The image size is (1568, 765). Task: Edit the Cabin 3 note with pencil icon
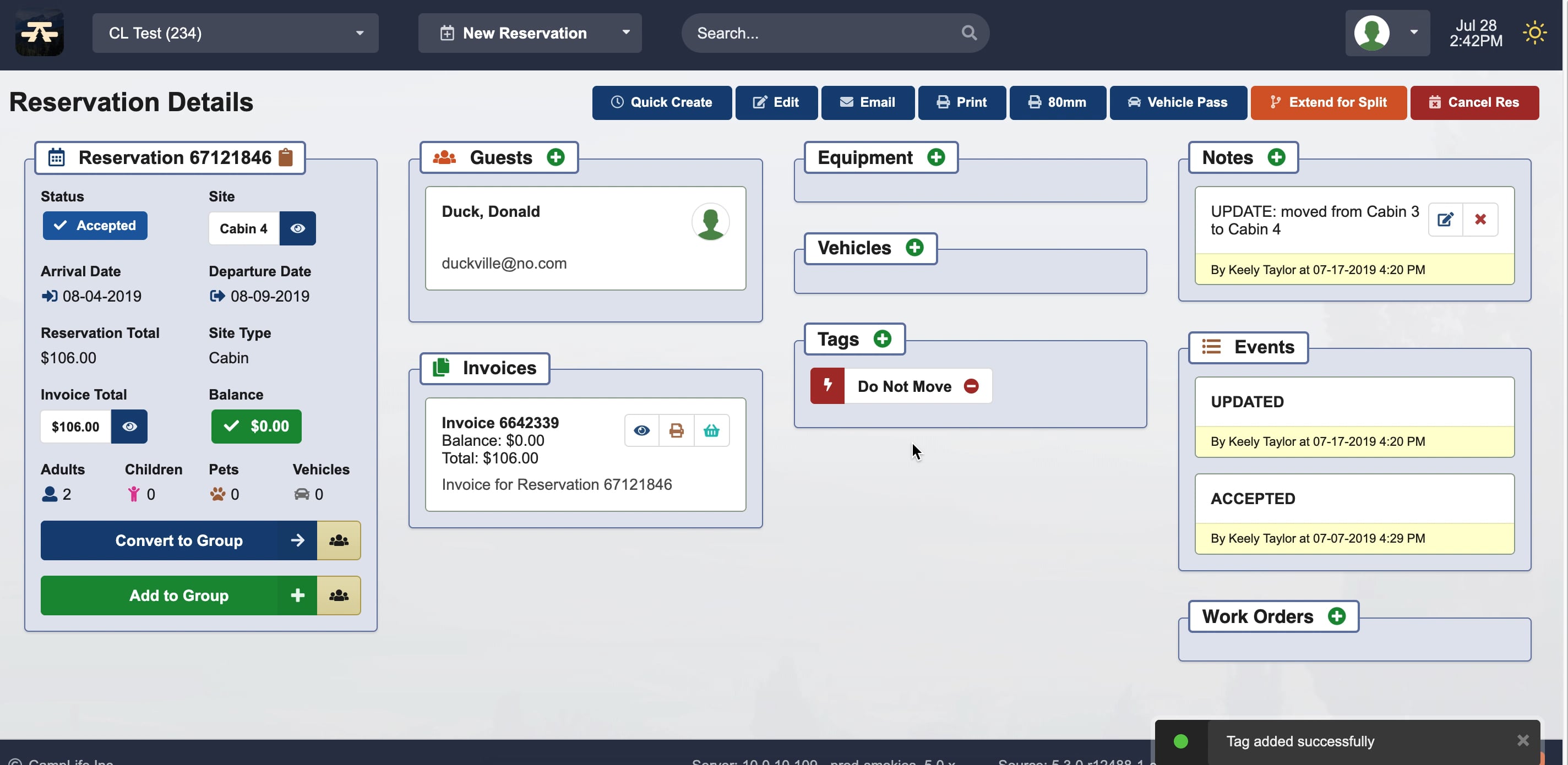coord(1446,220)
